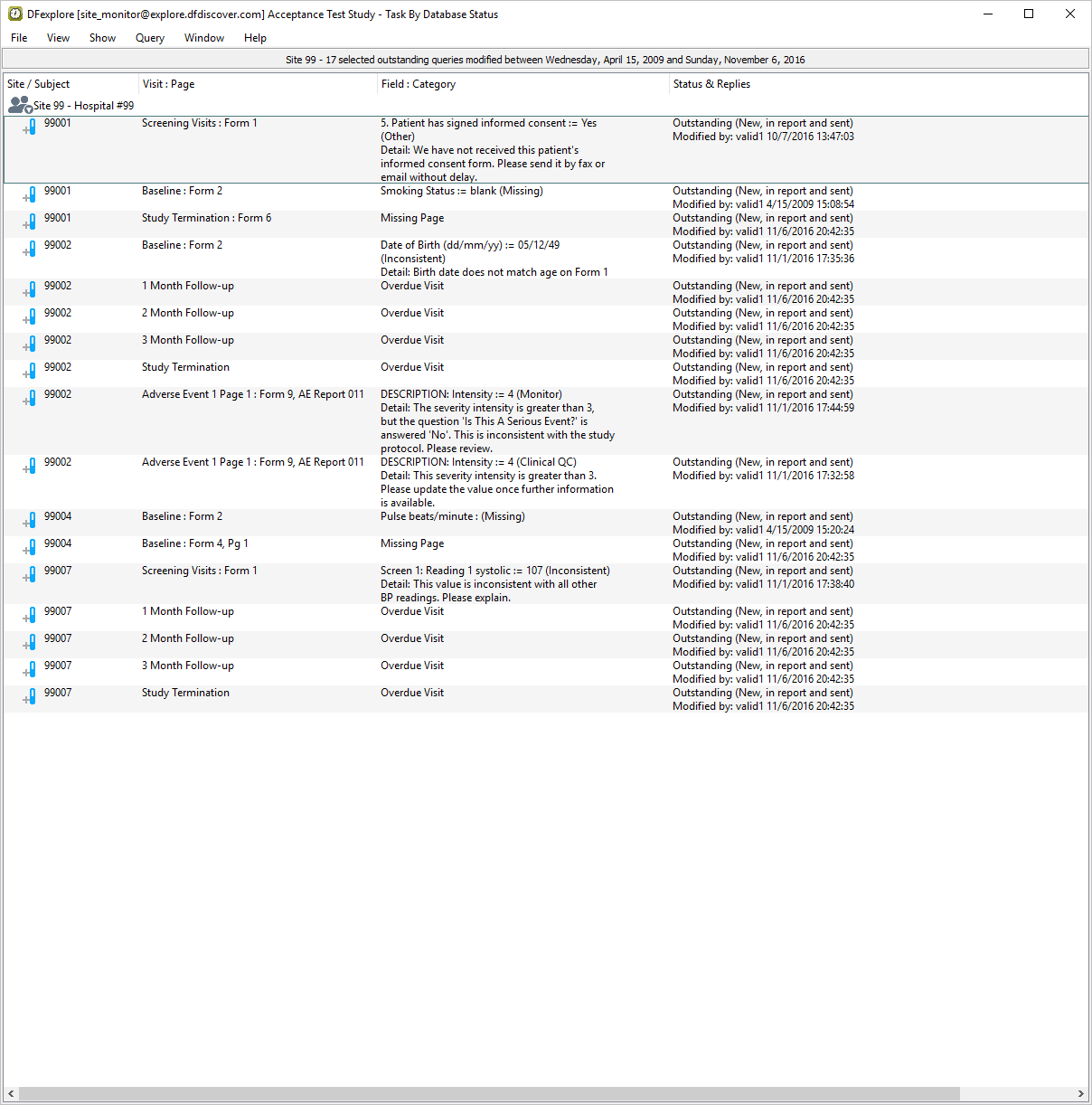Sort by Site / Subject column header
1092x1105 pixels.
[x=39, y=84]
